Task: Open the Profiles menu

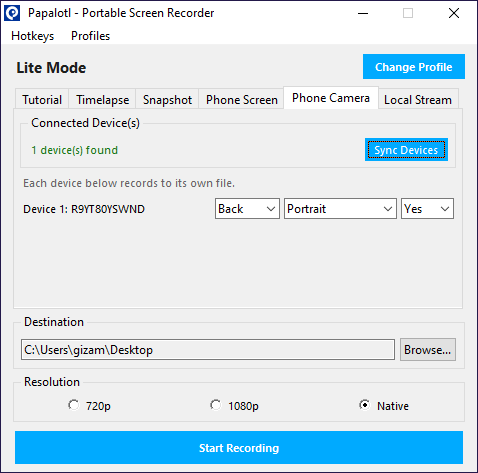Action: point(90,36)
